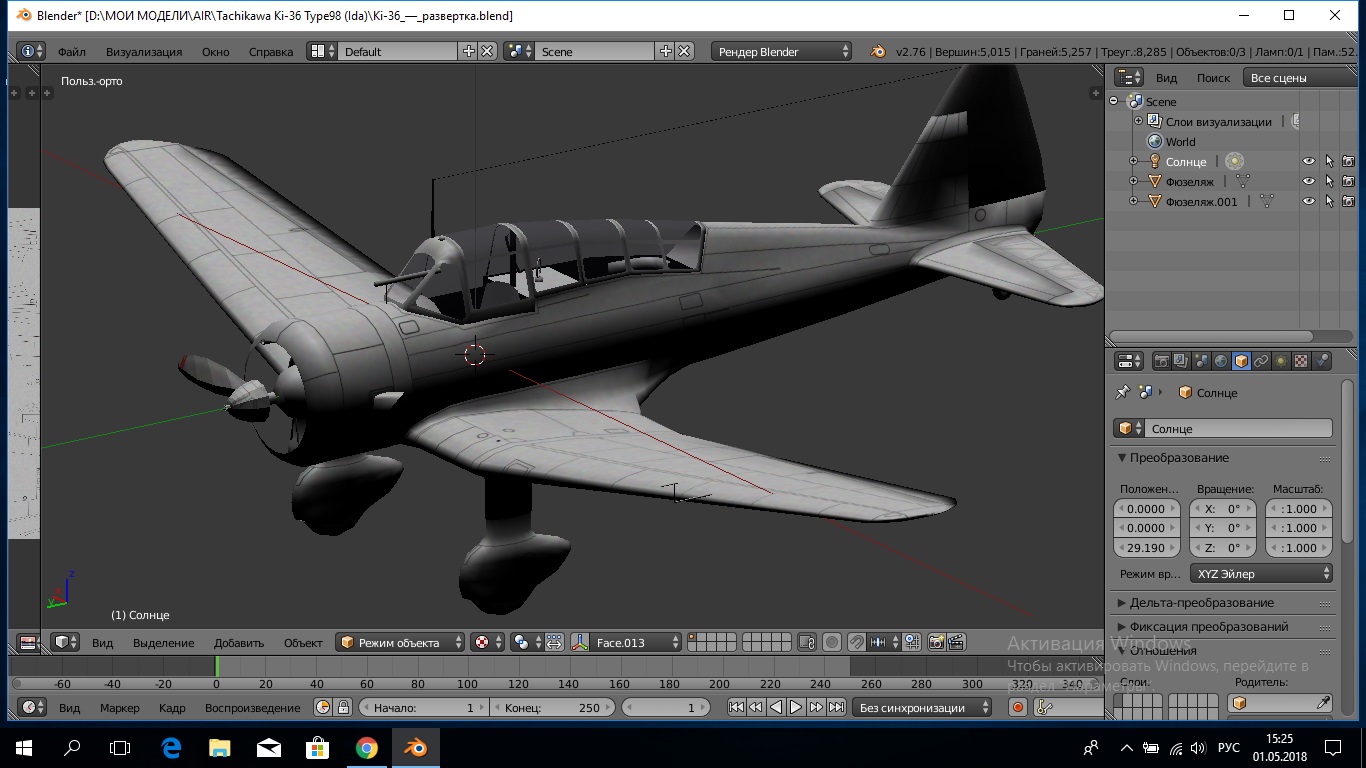
Task: Click the play animation button in timeline
Action: coord(796,707)
